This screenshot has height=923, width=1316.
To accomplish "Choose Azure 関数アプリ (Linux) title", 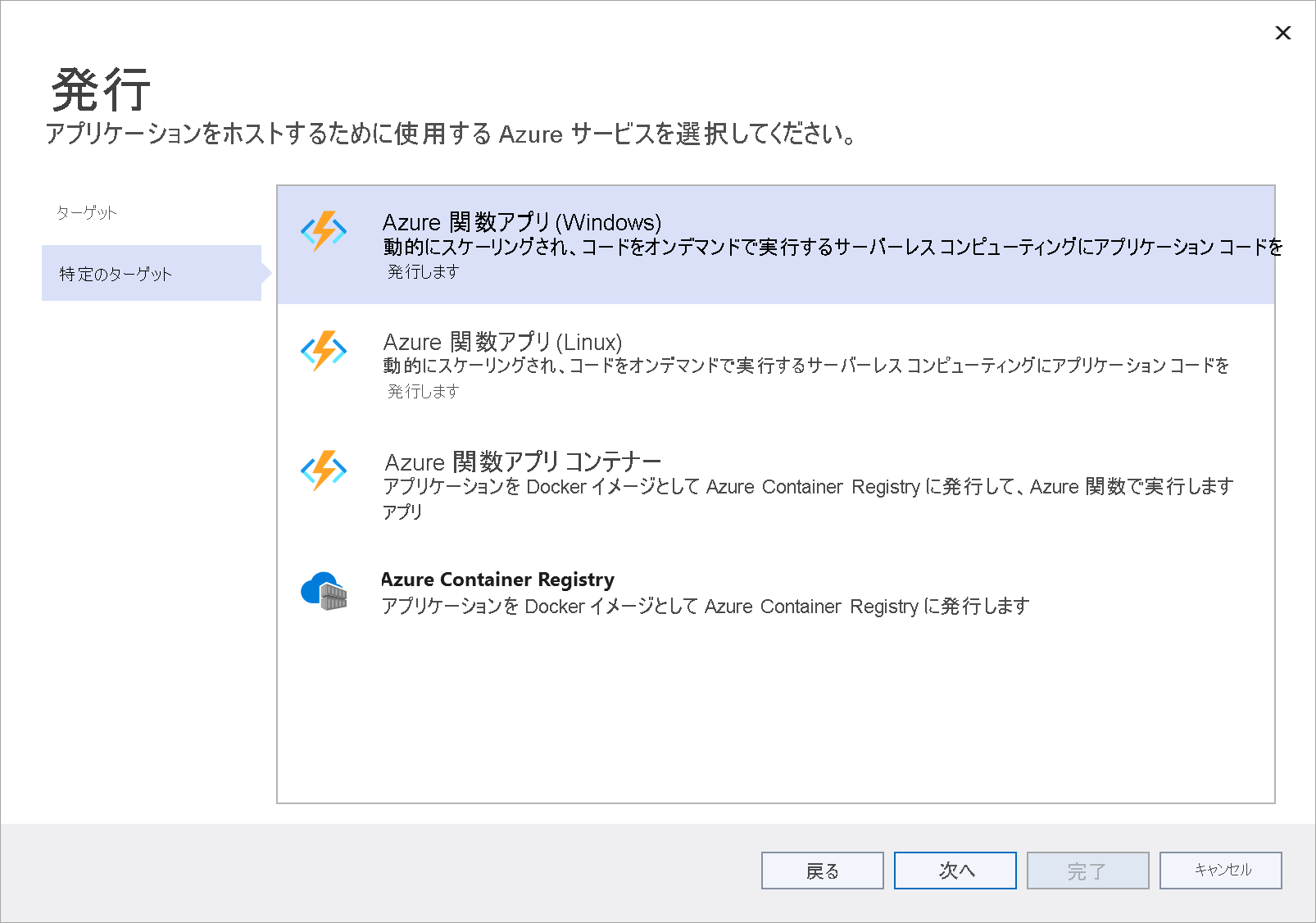I will [x=502, y=342].
